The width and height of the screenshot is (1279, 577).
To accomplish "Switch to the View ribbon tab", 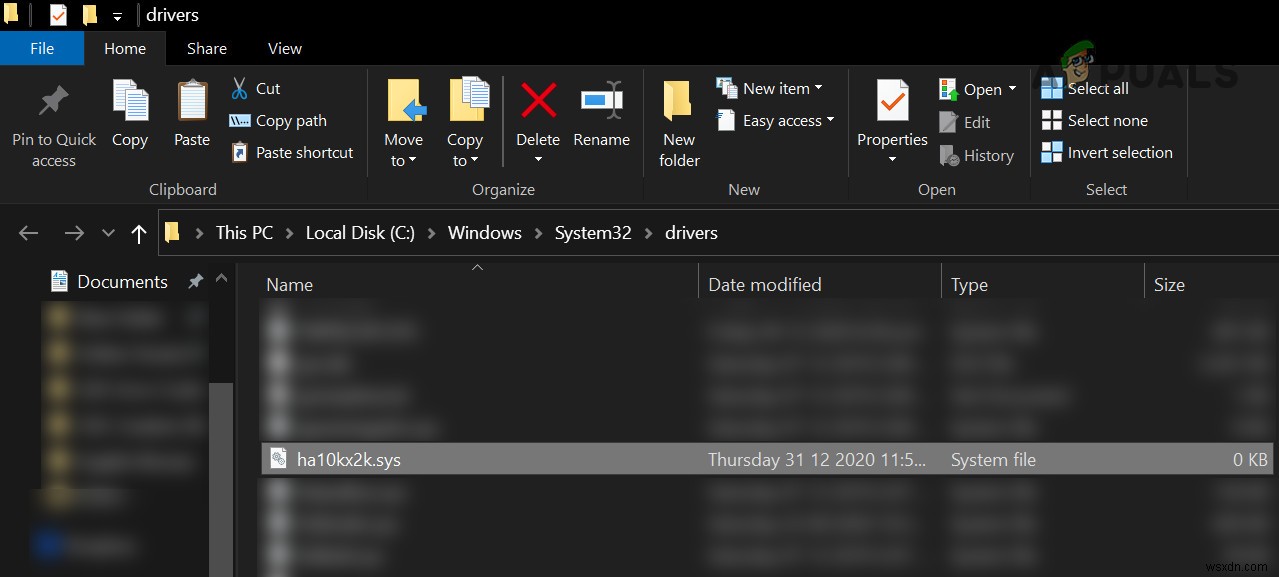I will point(284,48).
